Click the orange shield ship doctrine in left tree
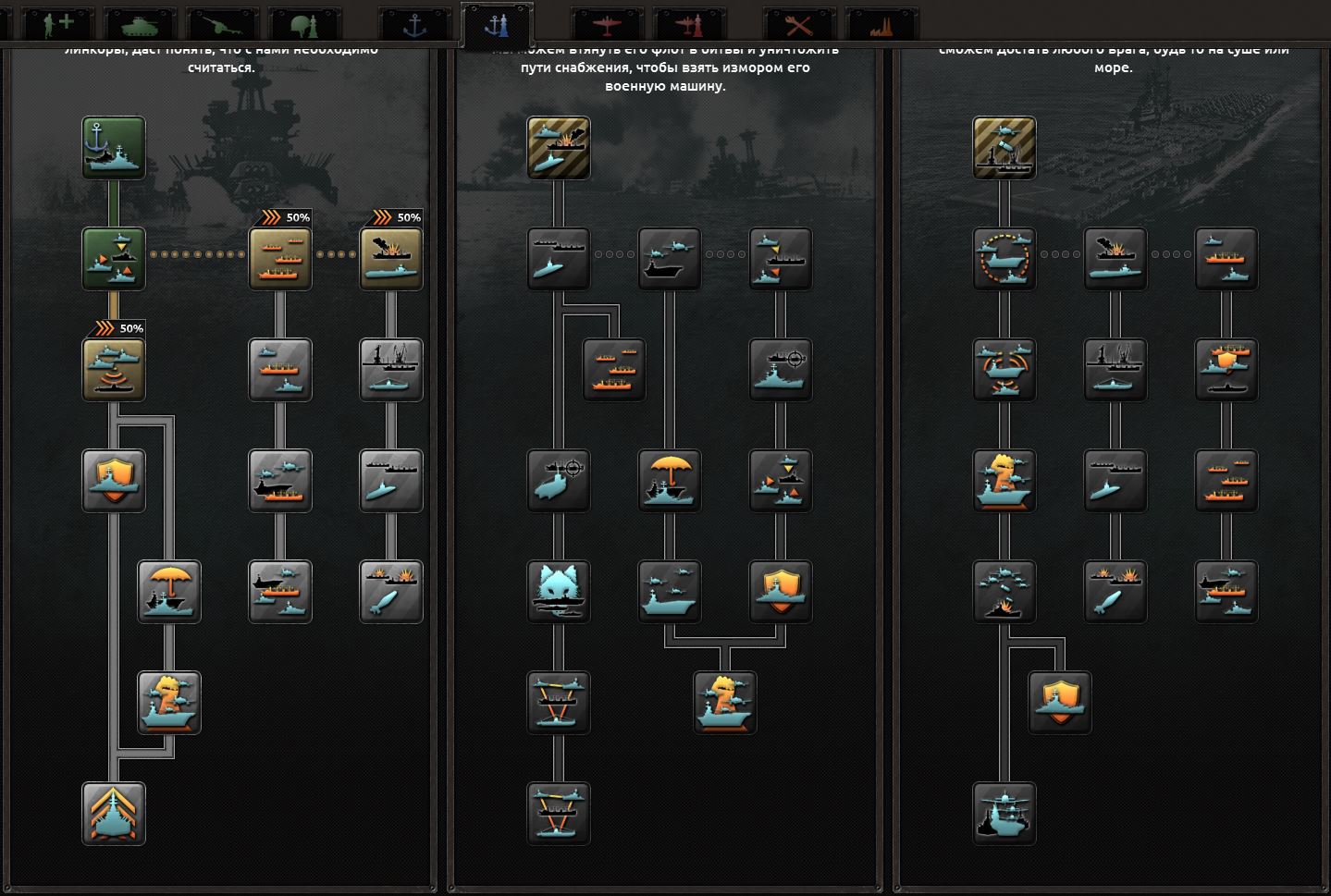The width and height of the screenshot is (1331, 896). 114,481
